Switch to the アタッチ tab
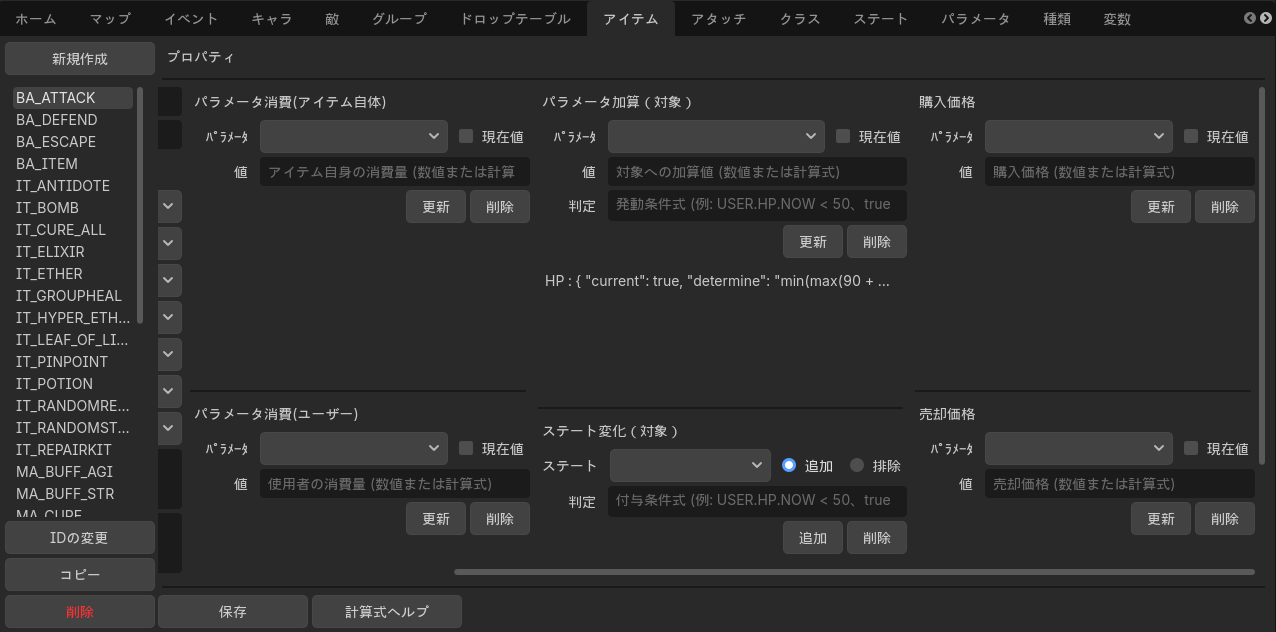 pos(719,19)
